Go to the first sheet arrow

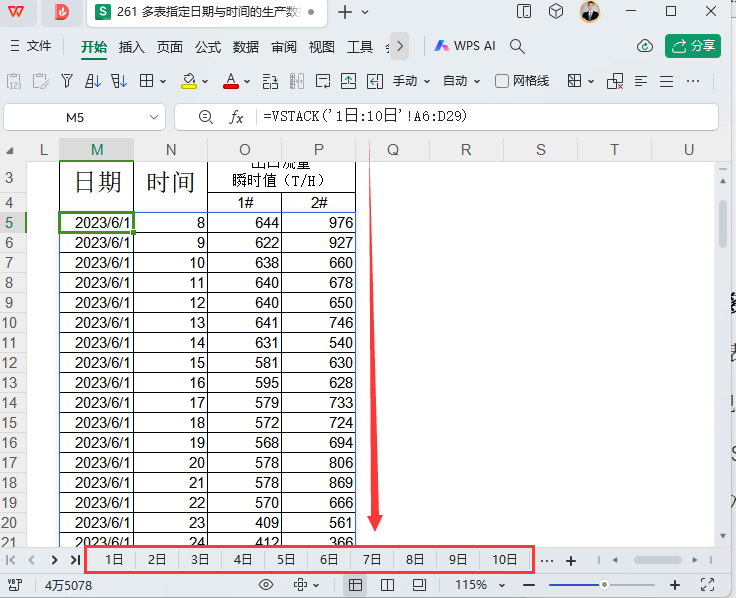coord(10,560)
